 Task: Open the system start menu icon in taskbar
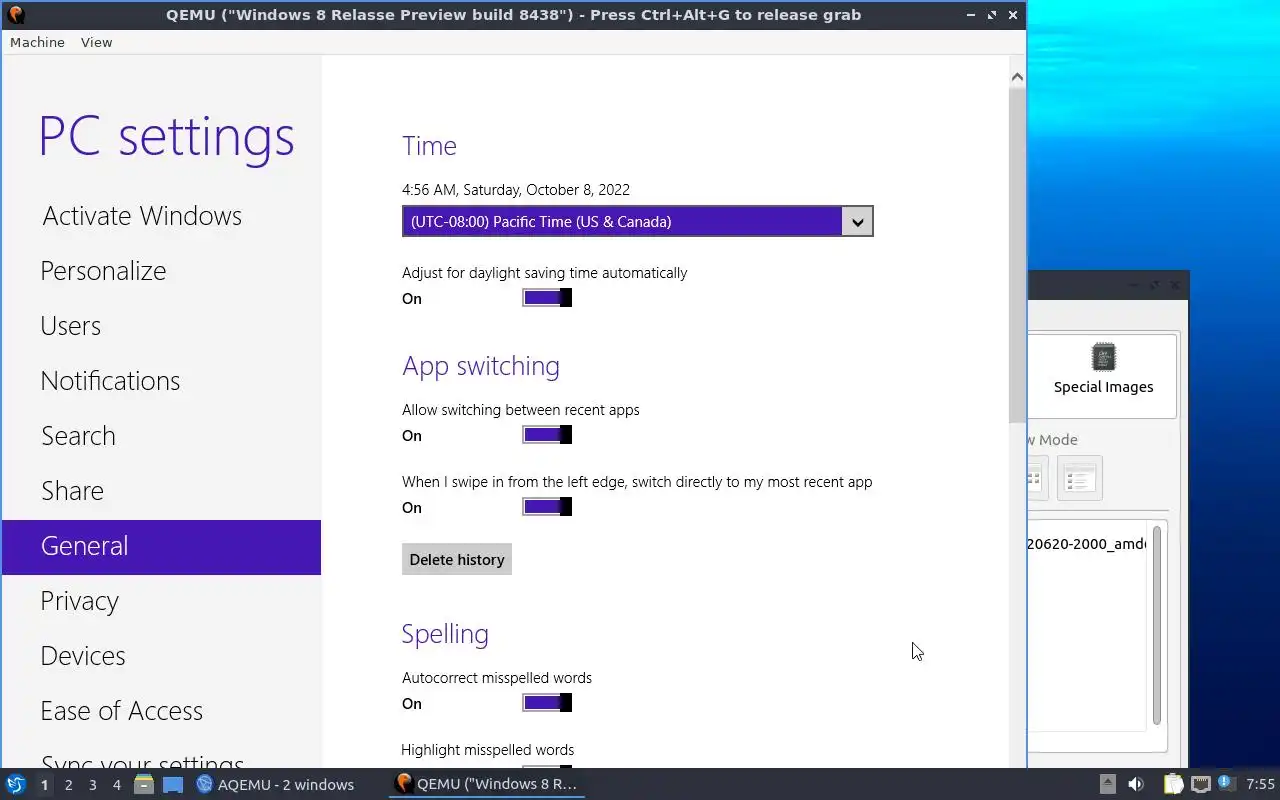tap(15, 785)
